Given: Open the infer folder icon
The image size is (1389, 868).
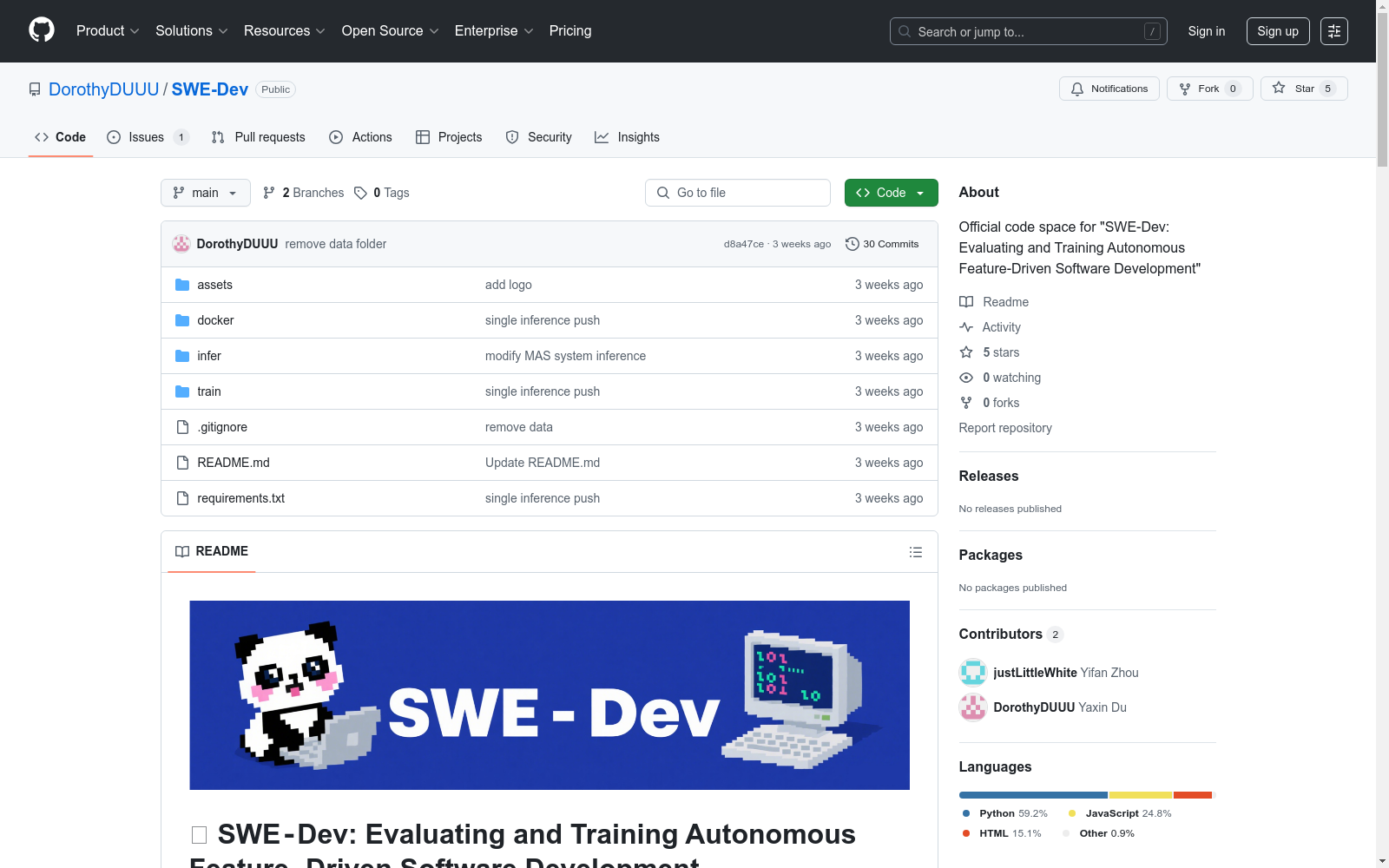Looking at the screenshot, I should (182, 356).
